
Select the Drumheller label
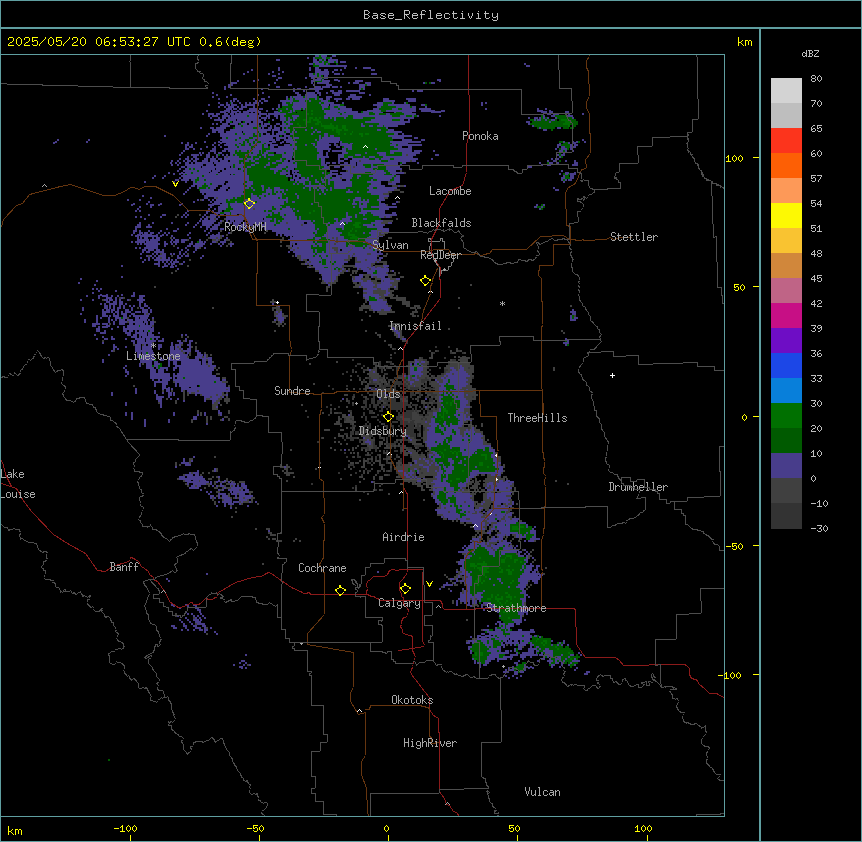pos(638,487)
